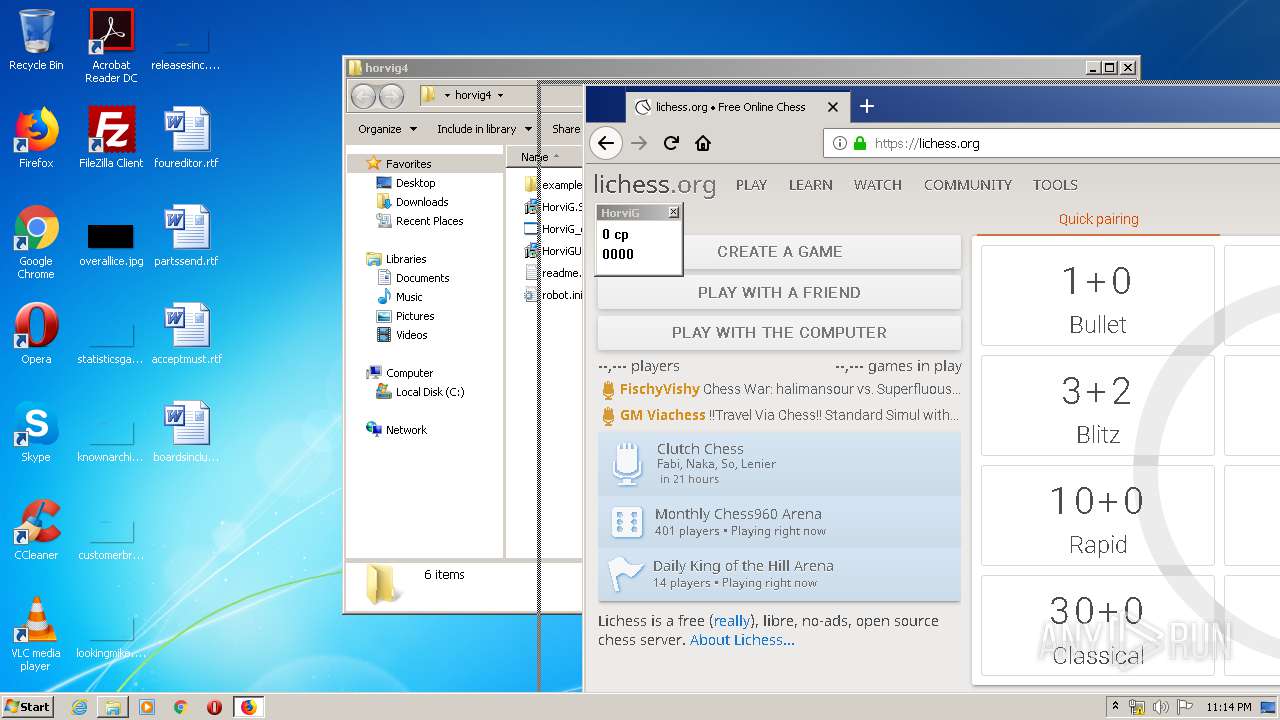This screenshot has width=1280, height=720.
Task: Show hidden system tray icons
Action: click(1115, 707)
